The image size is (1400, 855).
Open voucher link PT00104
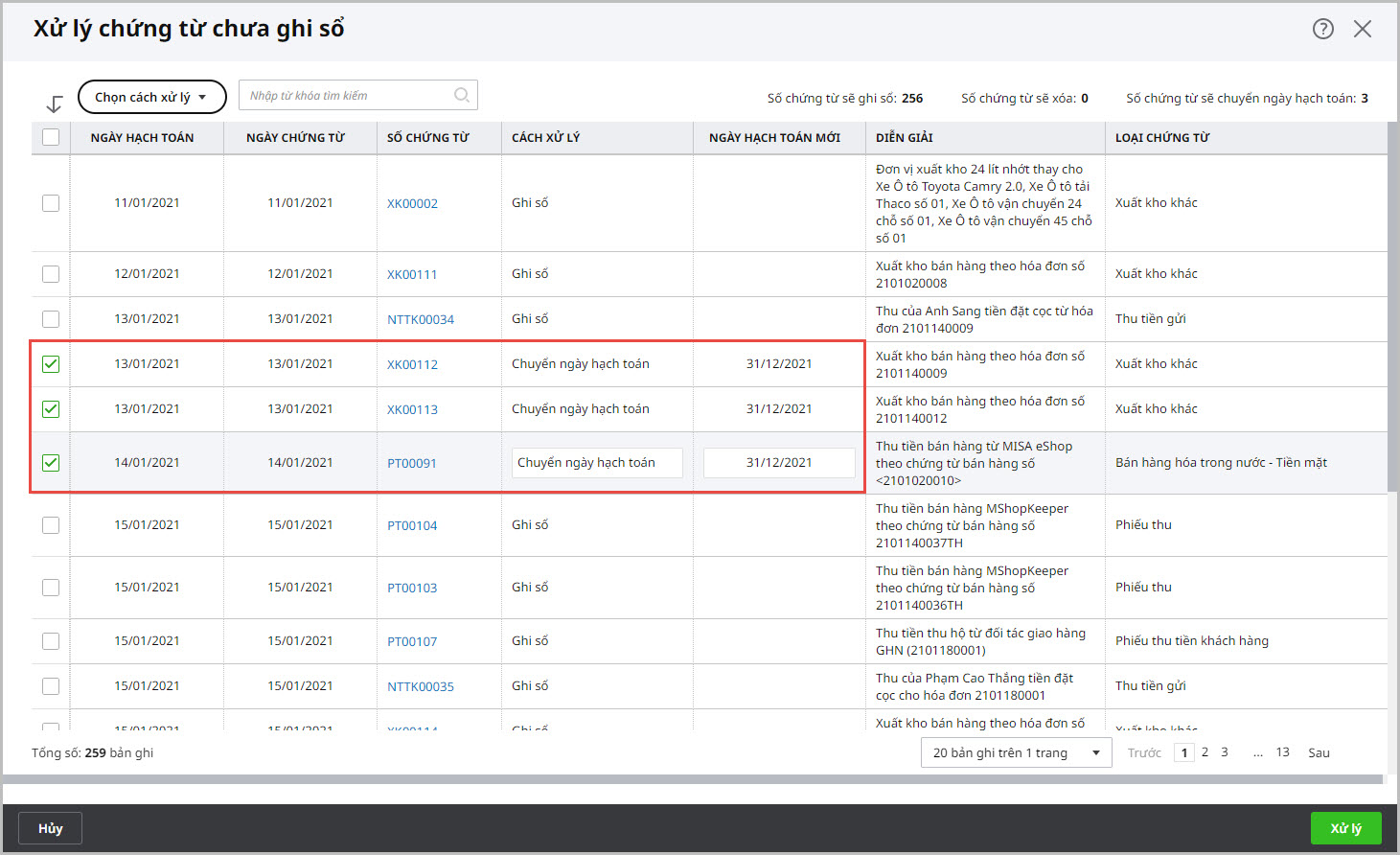(412, 525)
